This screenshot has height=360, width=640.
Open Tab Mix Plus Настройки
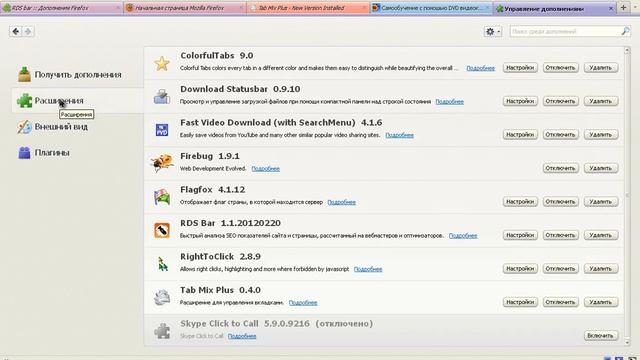coord(520,302)
